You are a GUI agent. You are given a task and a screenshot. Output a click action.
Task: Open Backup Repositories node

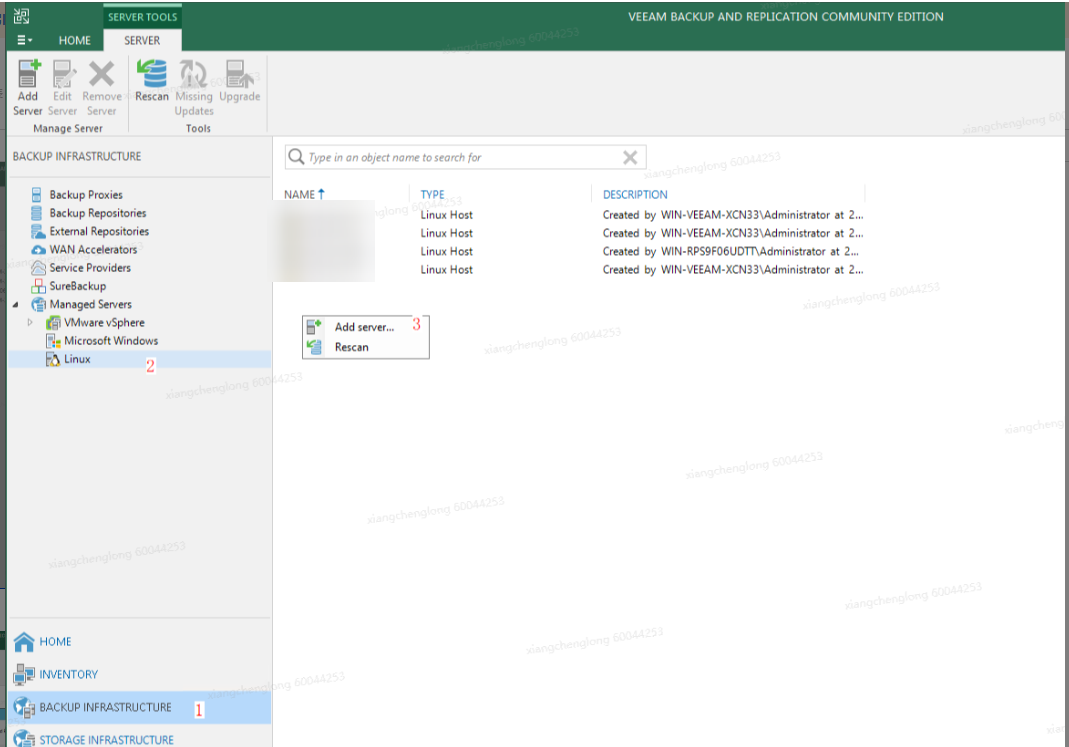pyautogui.click(x=97, y=213)
